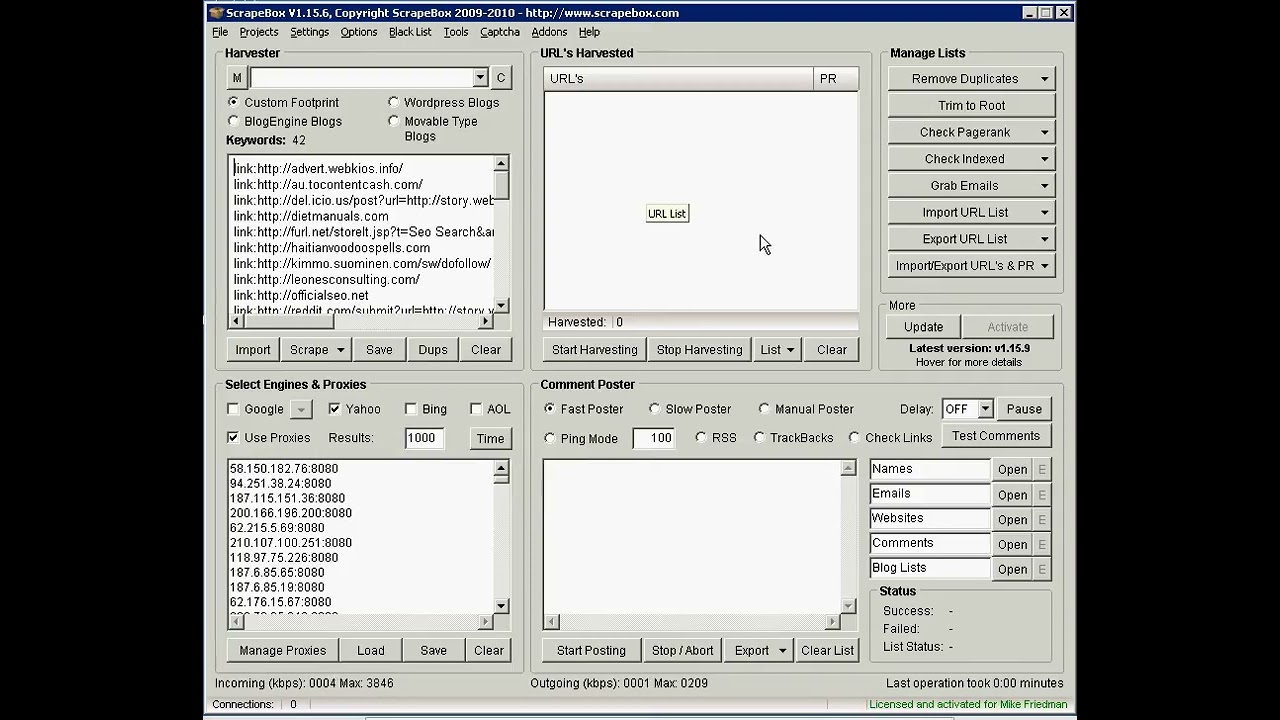Open the Addons menu
This screenshot has width=1280, height=720.
tap(549, 32)
